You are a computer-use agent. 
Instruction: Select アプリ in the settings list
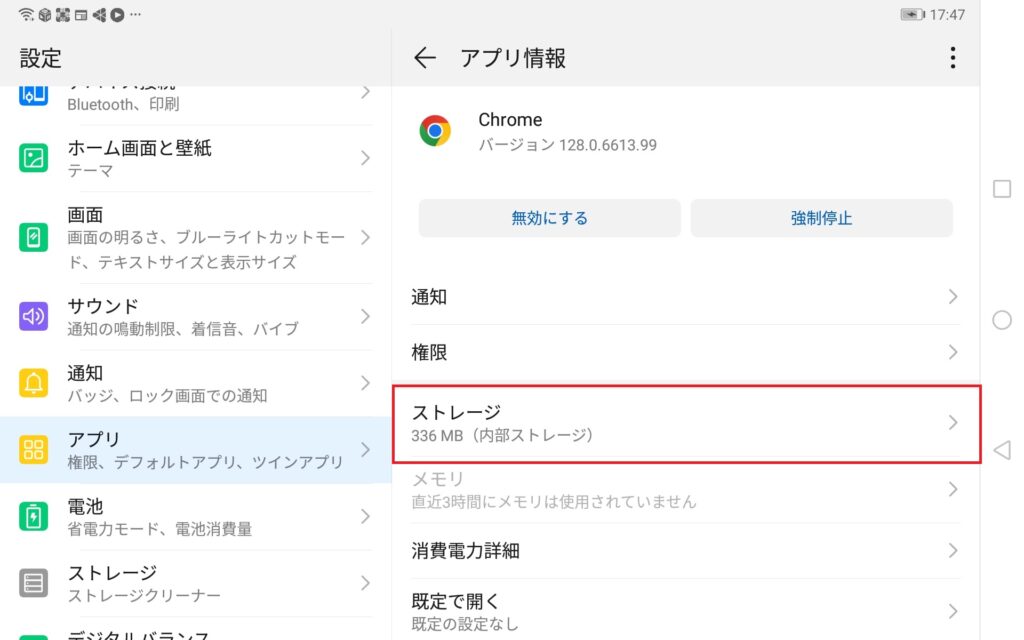pos(196,450)
